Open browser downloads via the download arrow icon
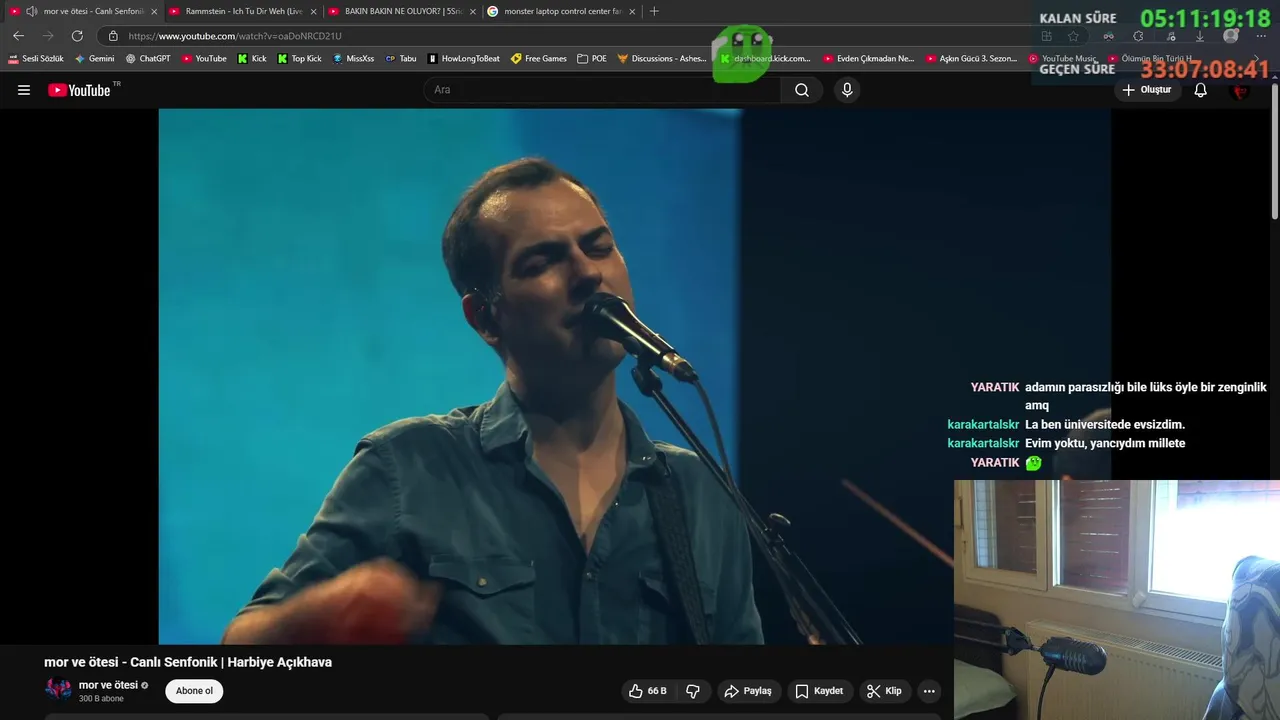 pyautogui.click(x=1200, y=36)
